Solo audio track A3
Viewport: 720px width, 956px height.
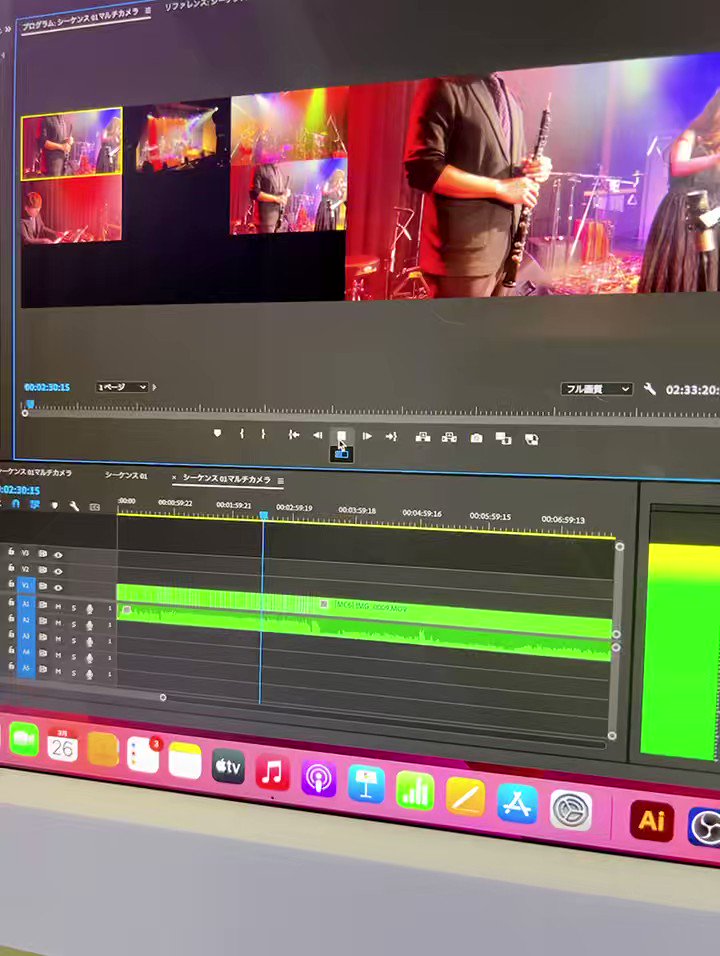pyautogui.click(x=74, y=641)
